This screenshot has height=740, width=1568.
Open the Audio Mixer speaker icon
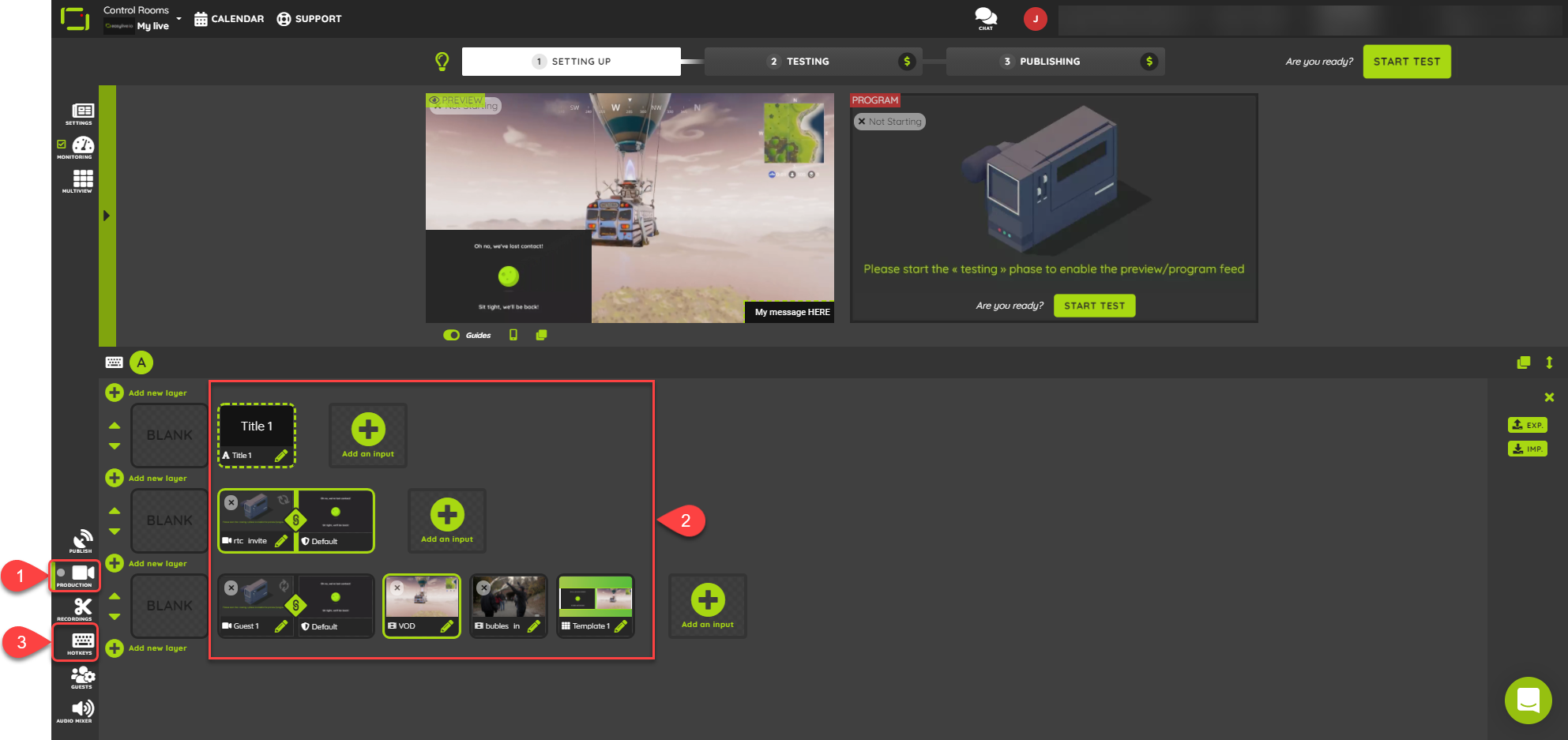point(82,708)
